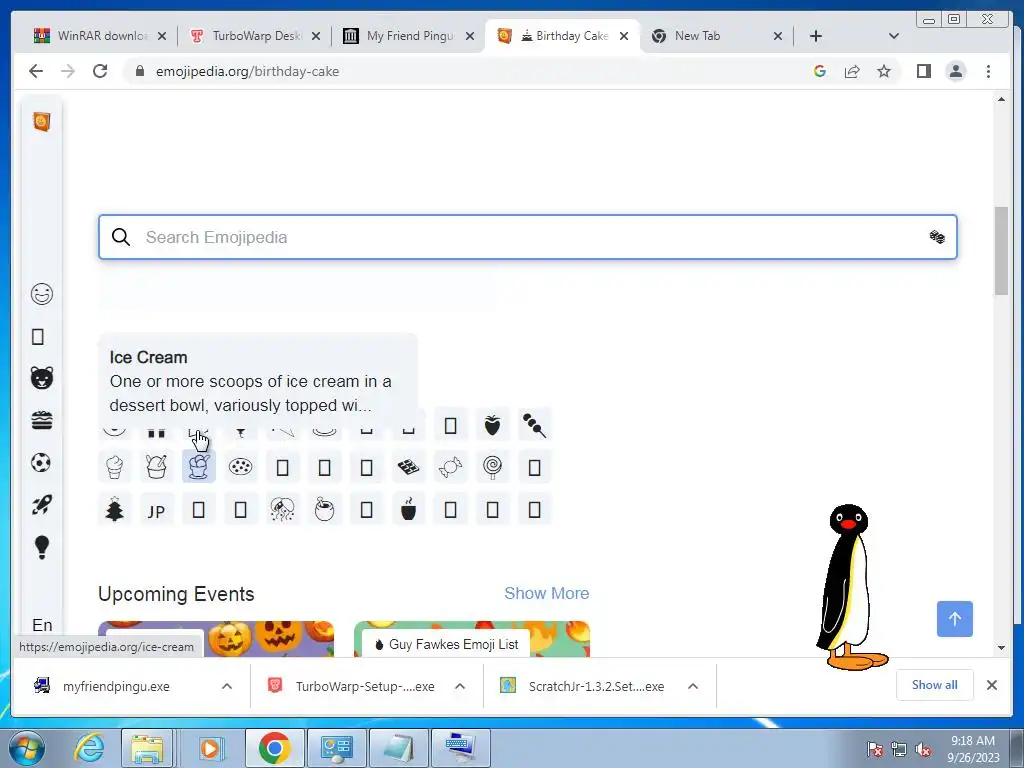Click the Christmas tree emoji

click(114, 509)
